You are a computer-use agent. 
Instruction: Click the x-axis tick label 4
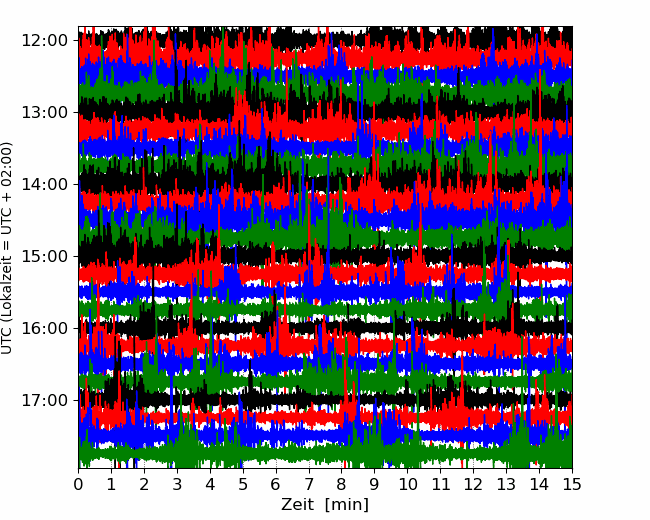pos(210,484)
